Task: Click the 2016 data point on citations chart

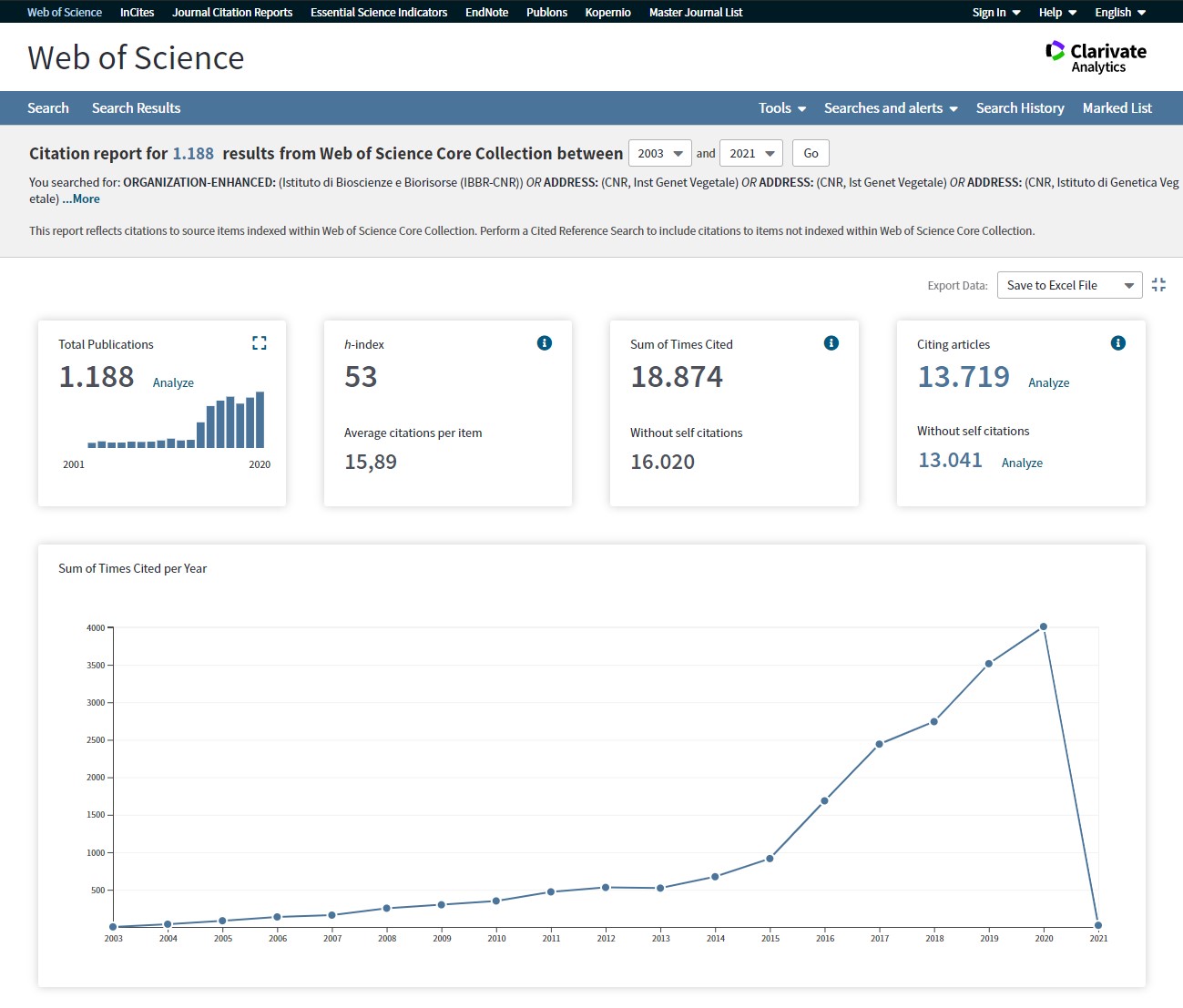Action: (825, 801)
